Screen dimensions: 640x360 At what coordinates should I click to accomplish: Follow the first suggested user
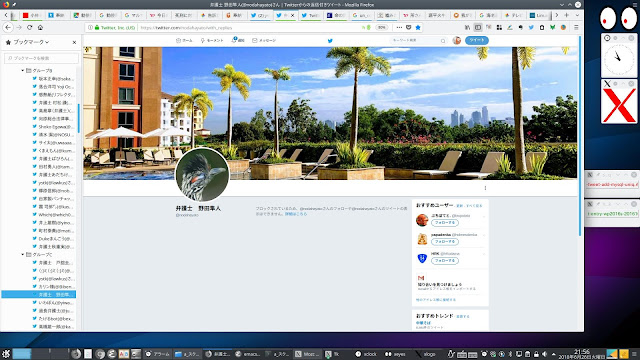[445, 223]
